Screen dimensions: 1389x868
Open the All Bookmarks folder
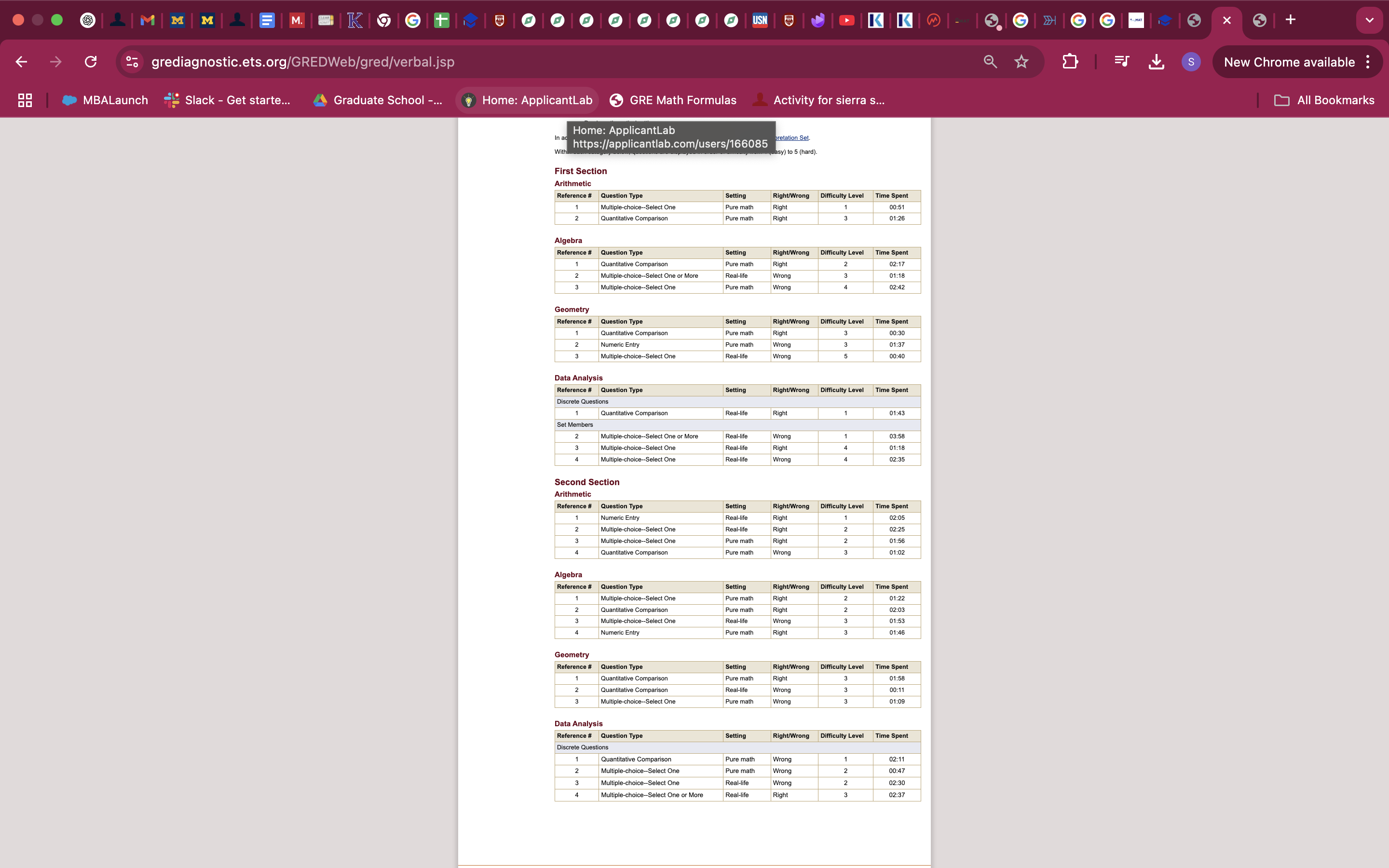point(1325,100)
